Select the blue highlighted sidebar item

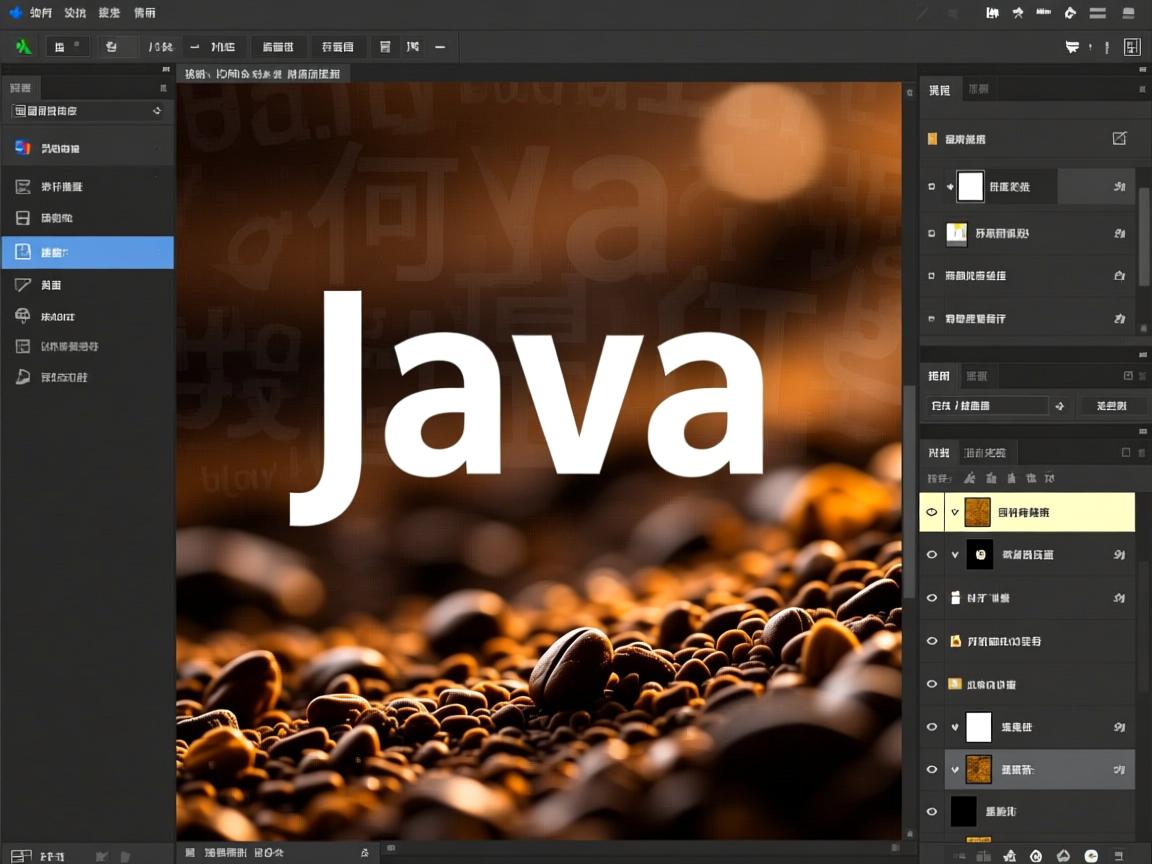point(87,252)
